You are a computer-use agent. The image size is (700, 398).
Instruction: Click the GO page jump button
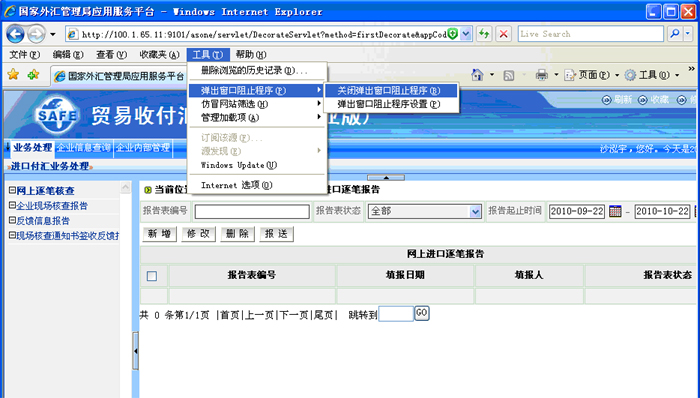tap(422, 313)
